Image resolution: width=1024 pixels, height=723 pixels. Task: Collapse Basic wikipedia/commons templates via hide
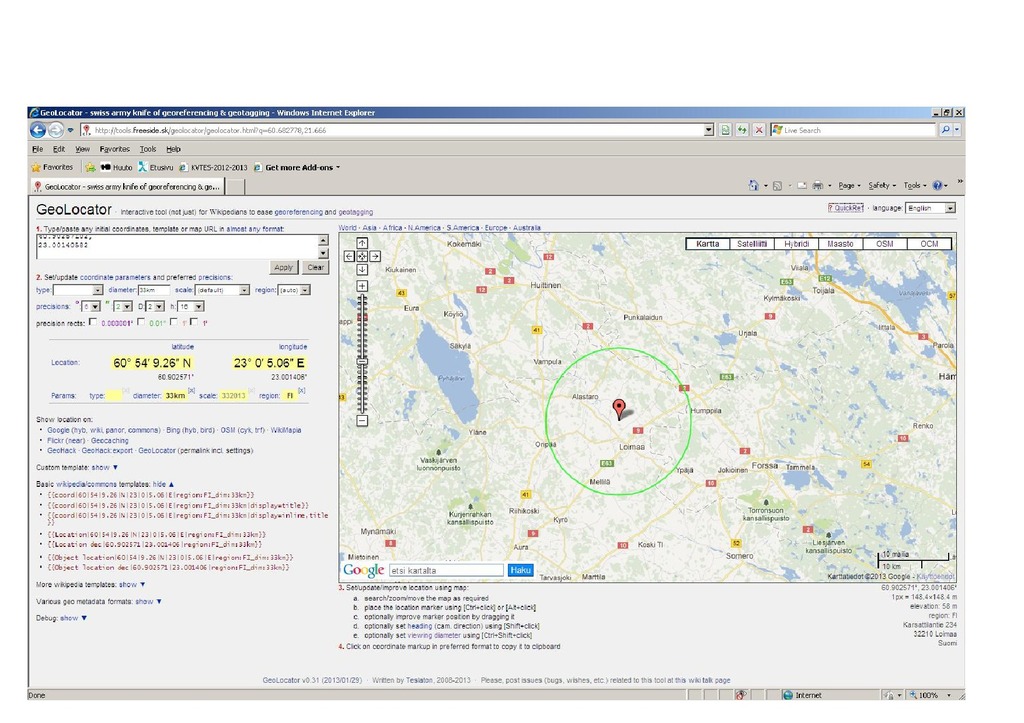click(163, 484)
